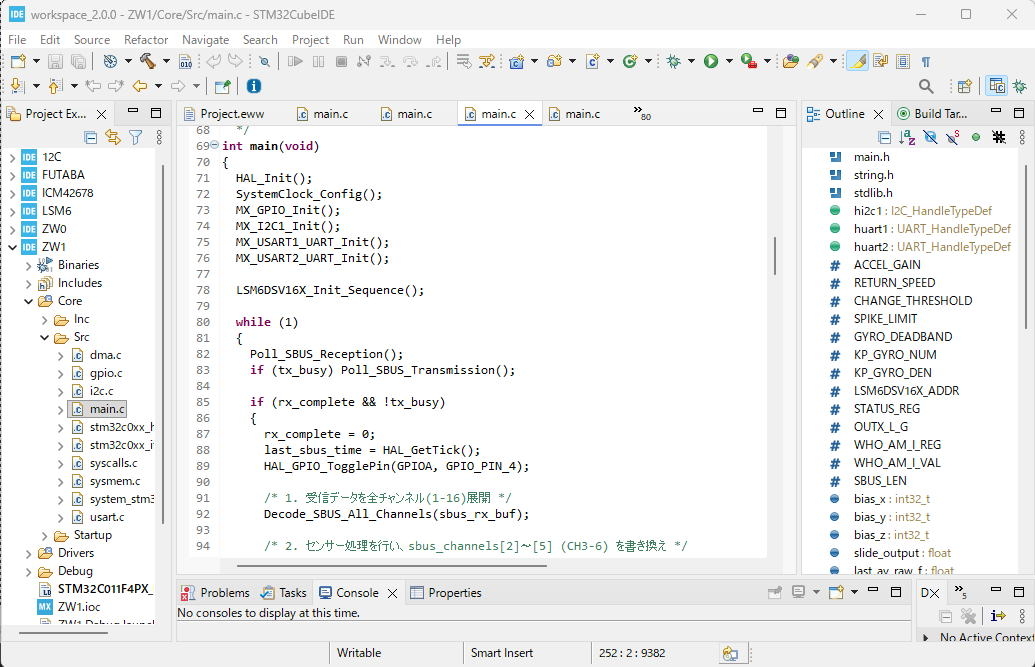Click the editor vertical scrollbar thumb

[x=774, y=255]
